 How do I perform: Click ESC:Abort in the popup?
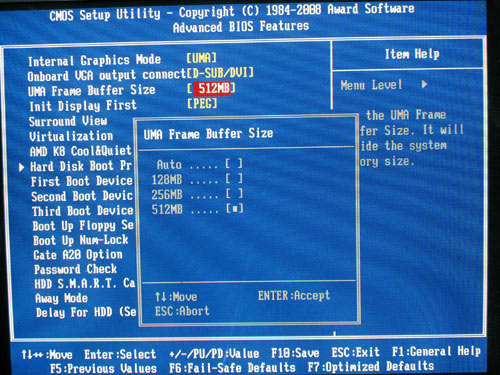tap(182, 311)
